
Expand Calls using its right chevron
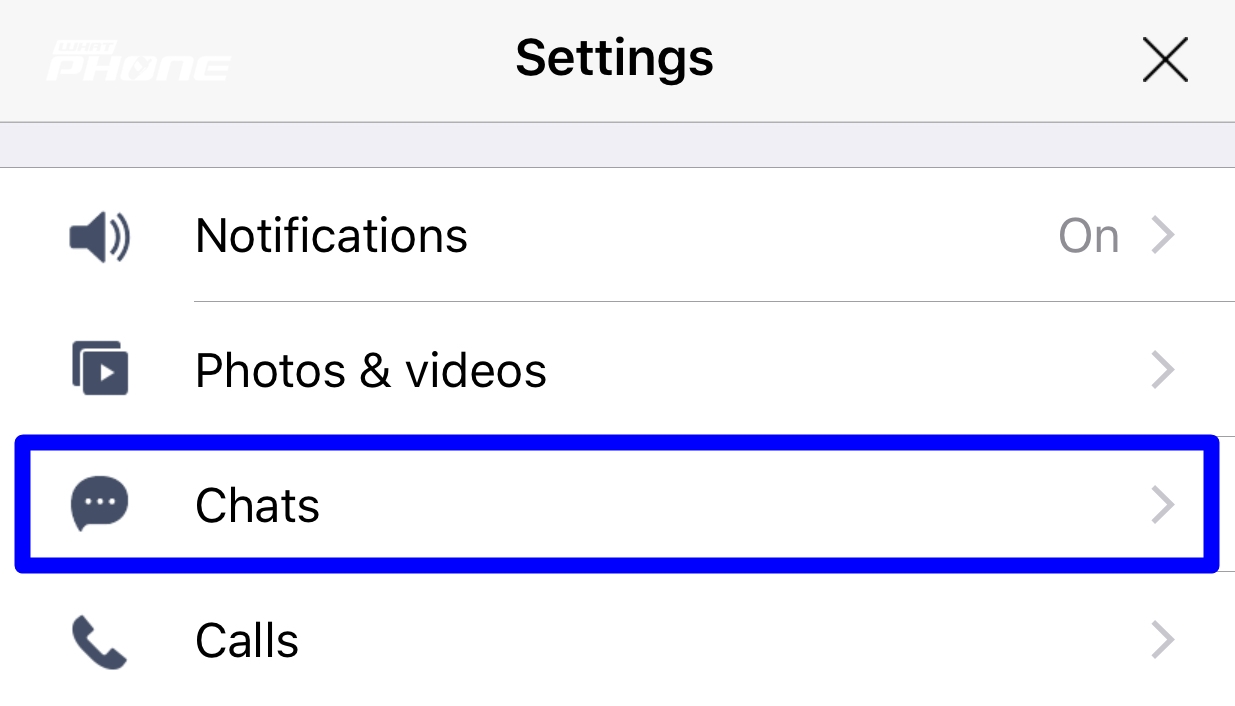(x=1162, y=640)
